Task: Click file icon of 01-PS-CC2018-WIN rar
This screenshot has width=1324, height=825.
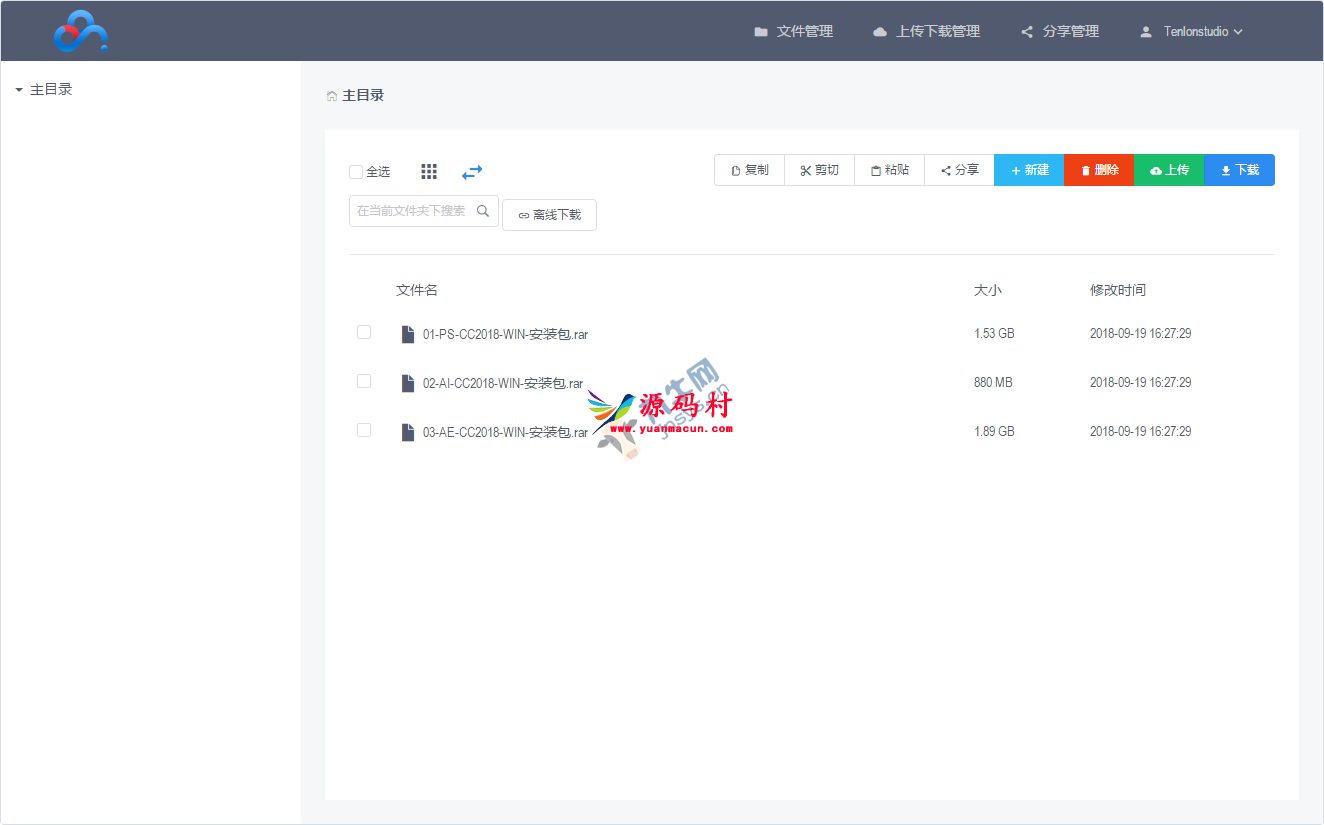Action: [407, 334]
